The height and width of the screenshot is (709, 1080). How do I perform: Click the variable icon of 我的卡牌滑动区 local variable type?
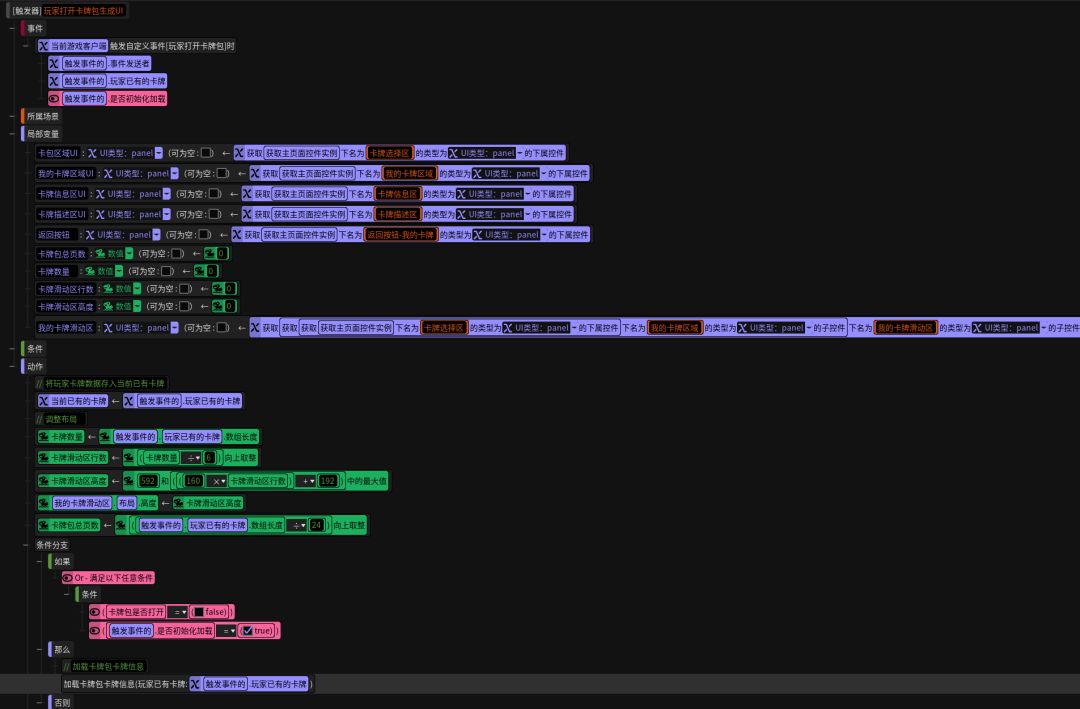tap(108, 328)
